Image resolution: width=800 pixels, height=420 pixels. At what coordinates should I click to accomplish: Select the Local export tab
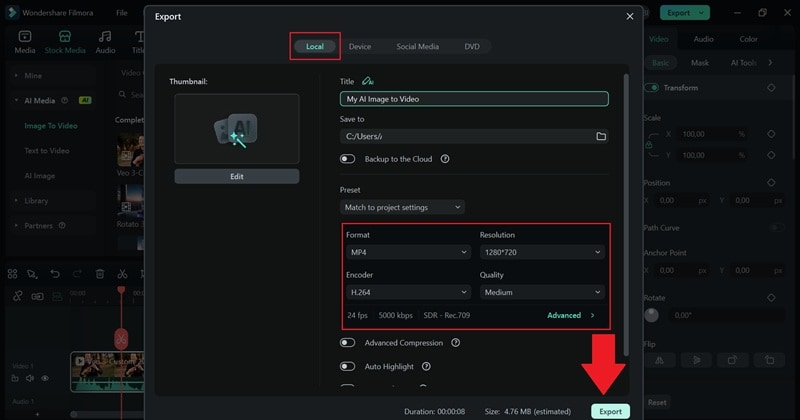[315, 46]
